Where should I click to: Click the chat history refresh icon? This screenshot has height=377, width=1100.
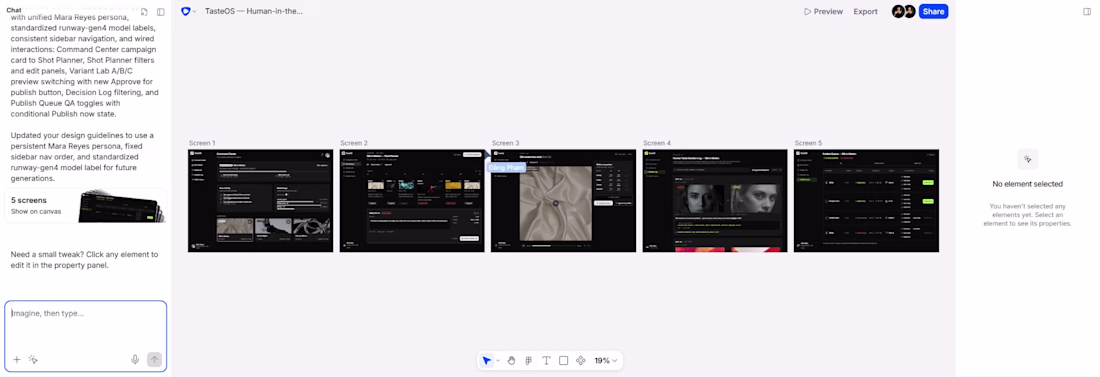(x=145, y=12)
